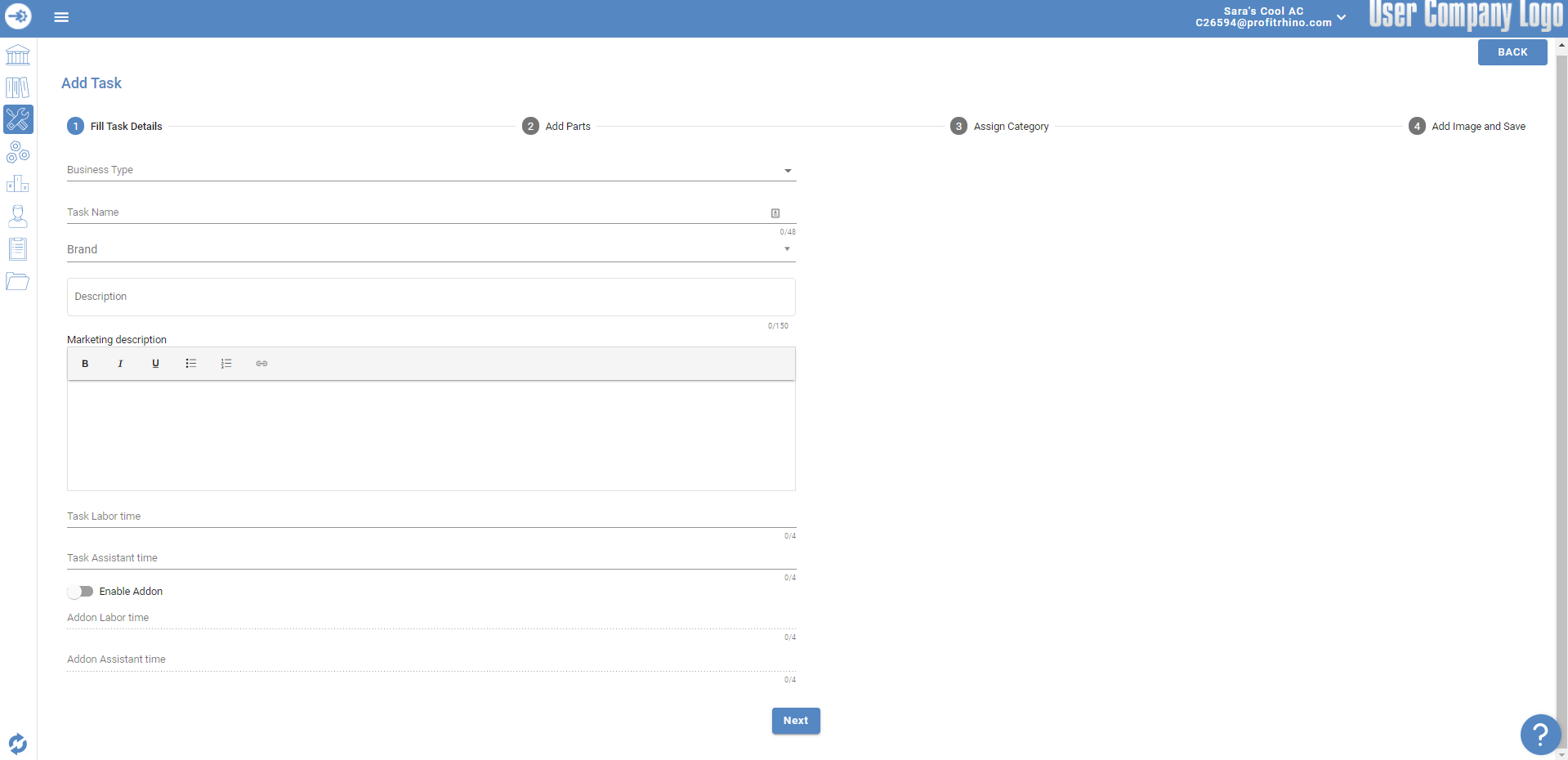Select the highlighted tools icon in sidebar

click(x=17, y=119)
